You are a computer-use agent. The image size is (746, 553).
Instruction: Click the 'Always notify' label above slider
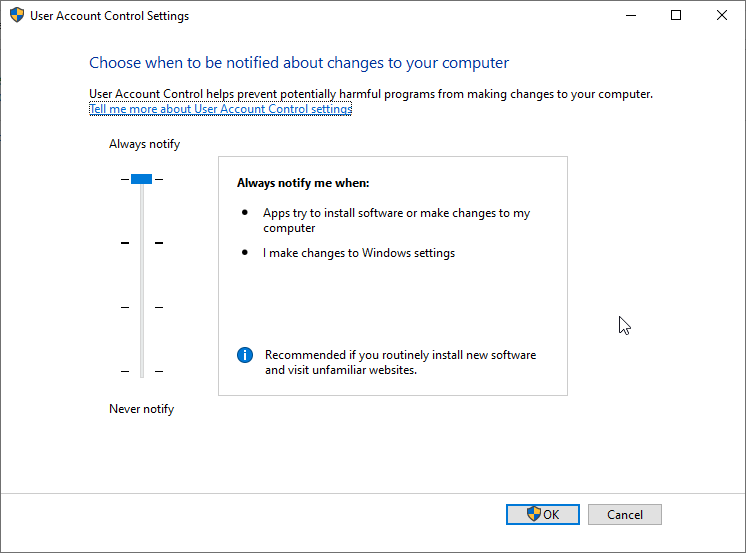(x=144, y=144)
